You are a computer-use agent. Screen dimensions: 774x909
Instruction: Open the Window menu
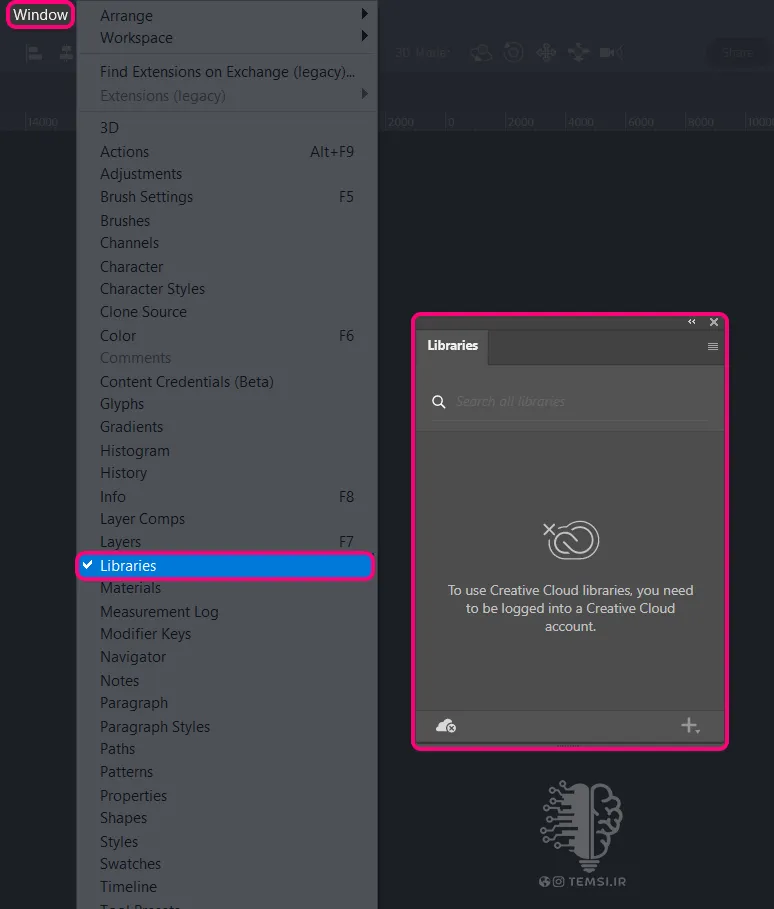[40, 14]
